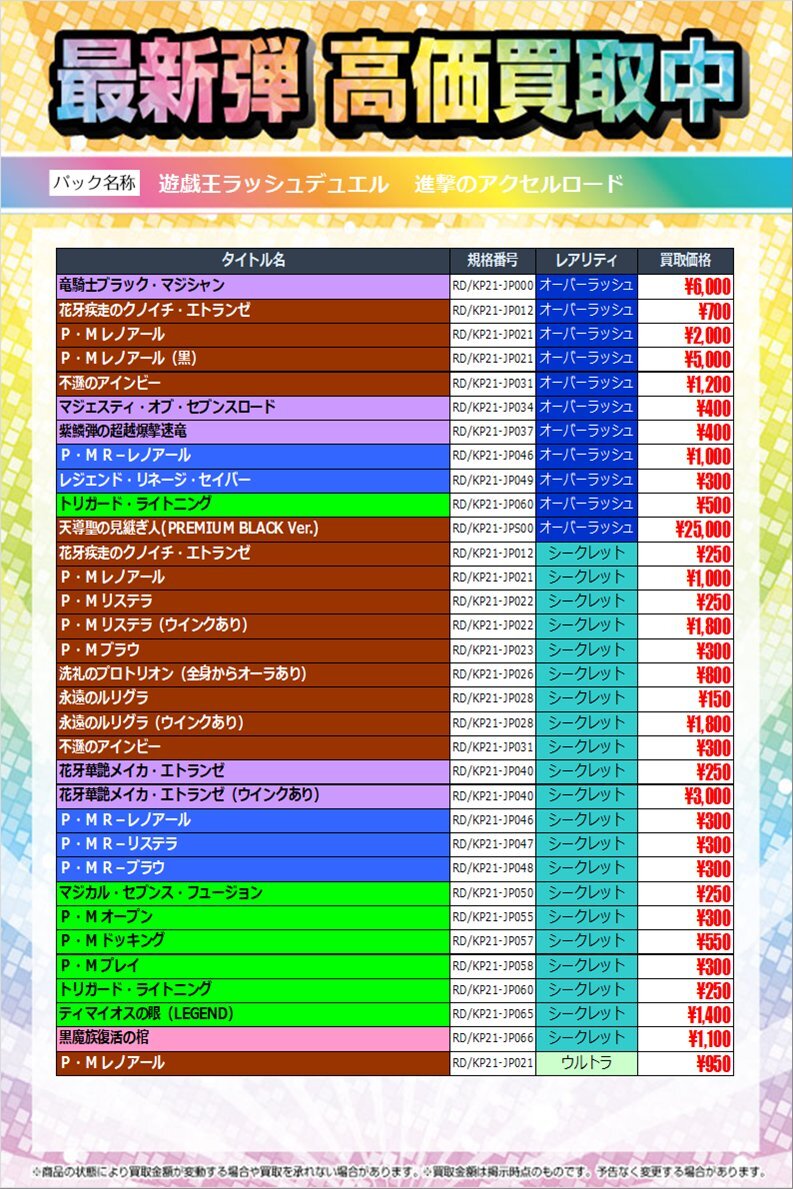Click the レアリティ column header
This screenshot has width=793, height=1189.
586,260
